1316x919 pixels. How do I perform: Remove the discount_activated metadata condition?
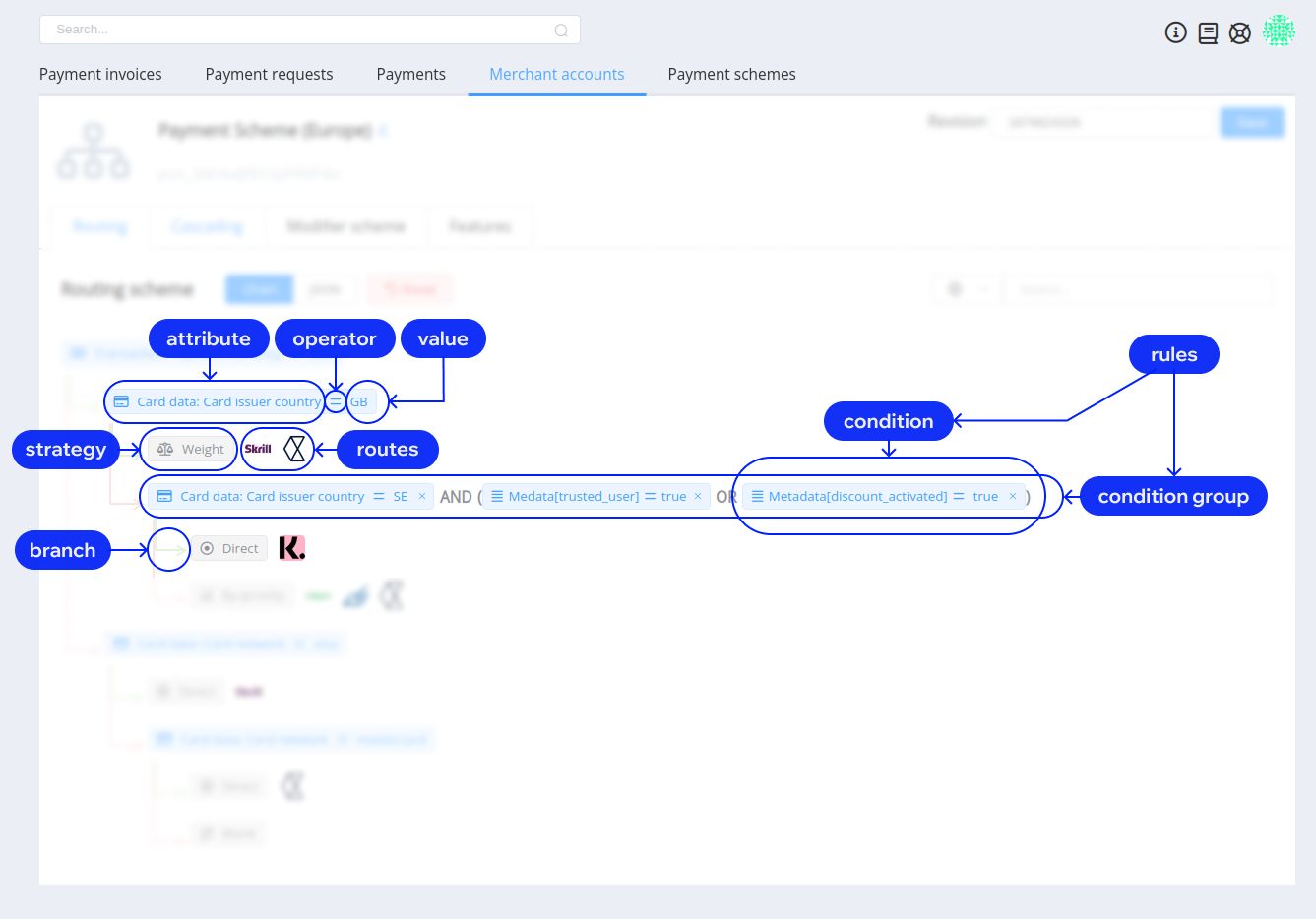[x=1013, y=496]
